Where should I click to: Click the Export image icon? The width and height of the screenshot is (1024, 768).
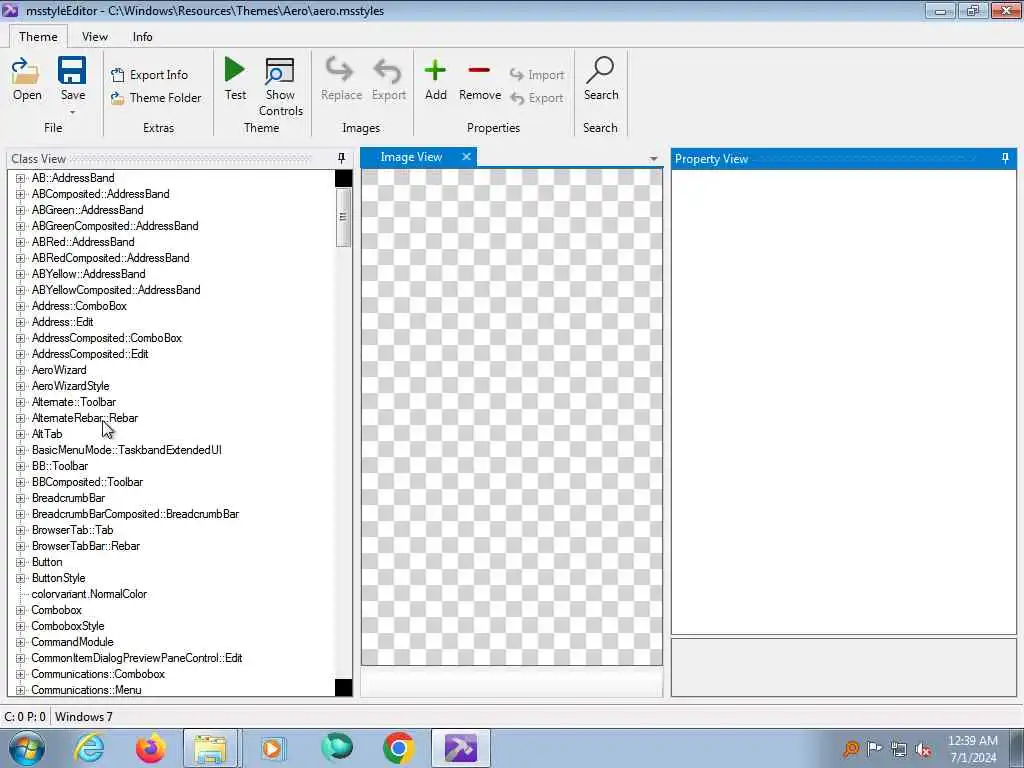pos(388,71)
